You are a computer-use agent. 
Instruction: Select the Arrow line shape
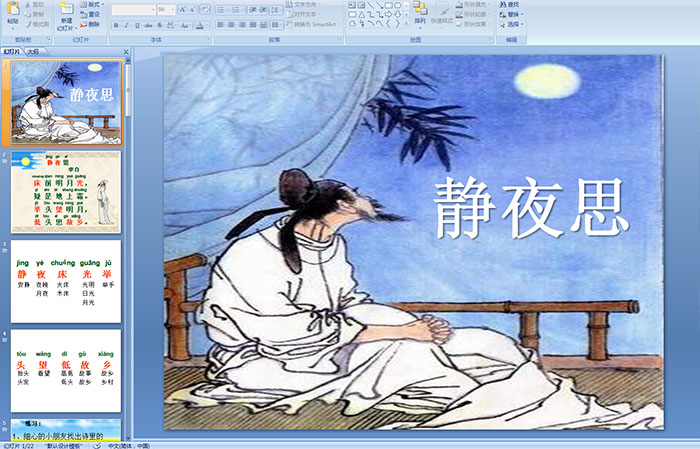379,5
